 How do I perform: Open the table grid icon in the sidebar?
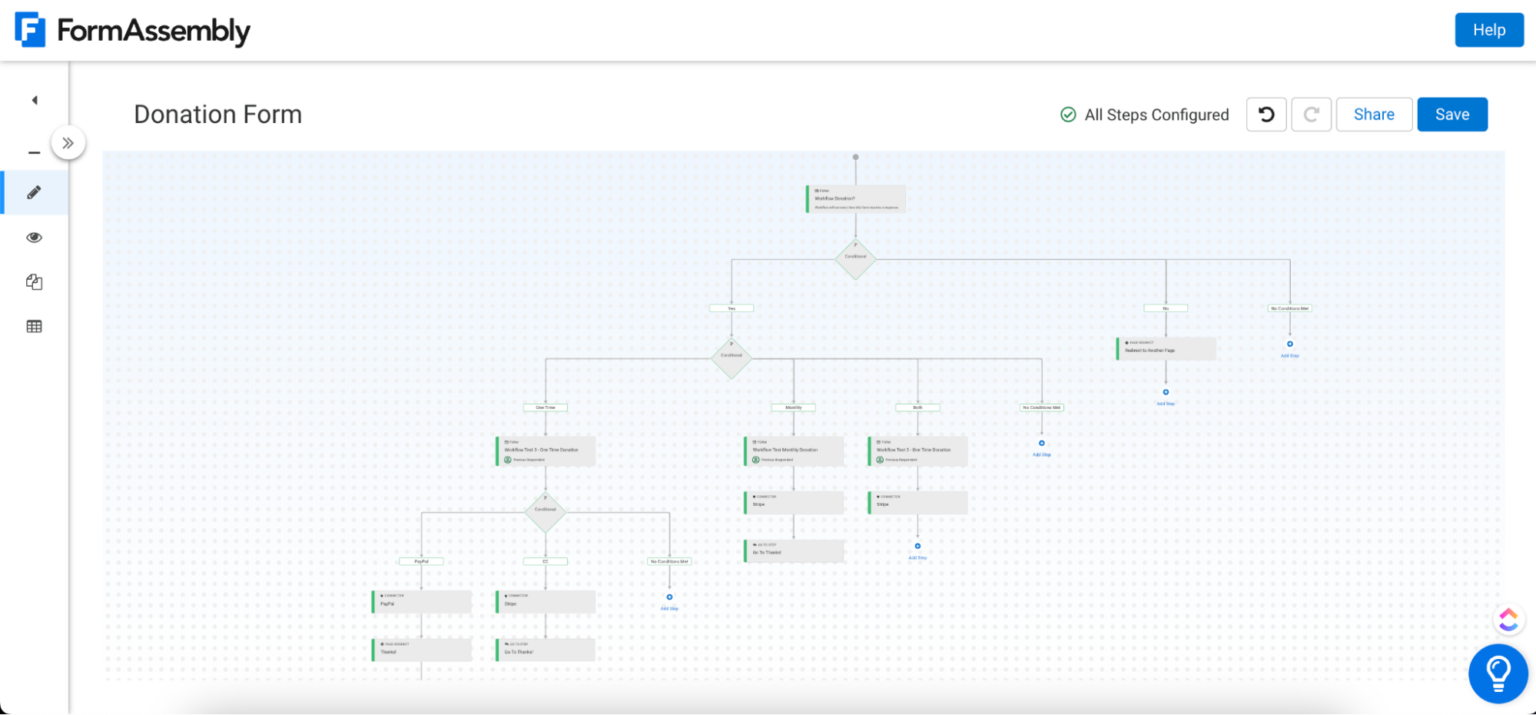(33, 326)
